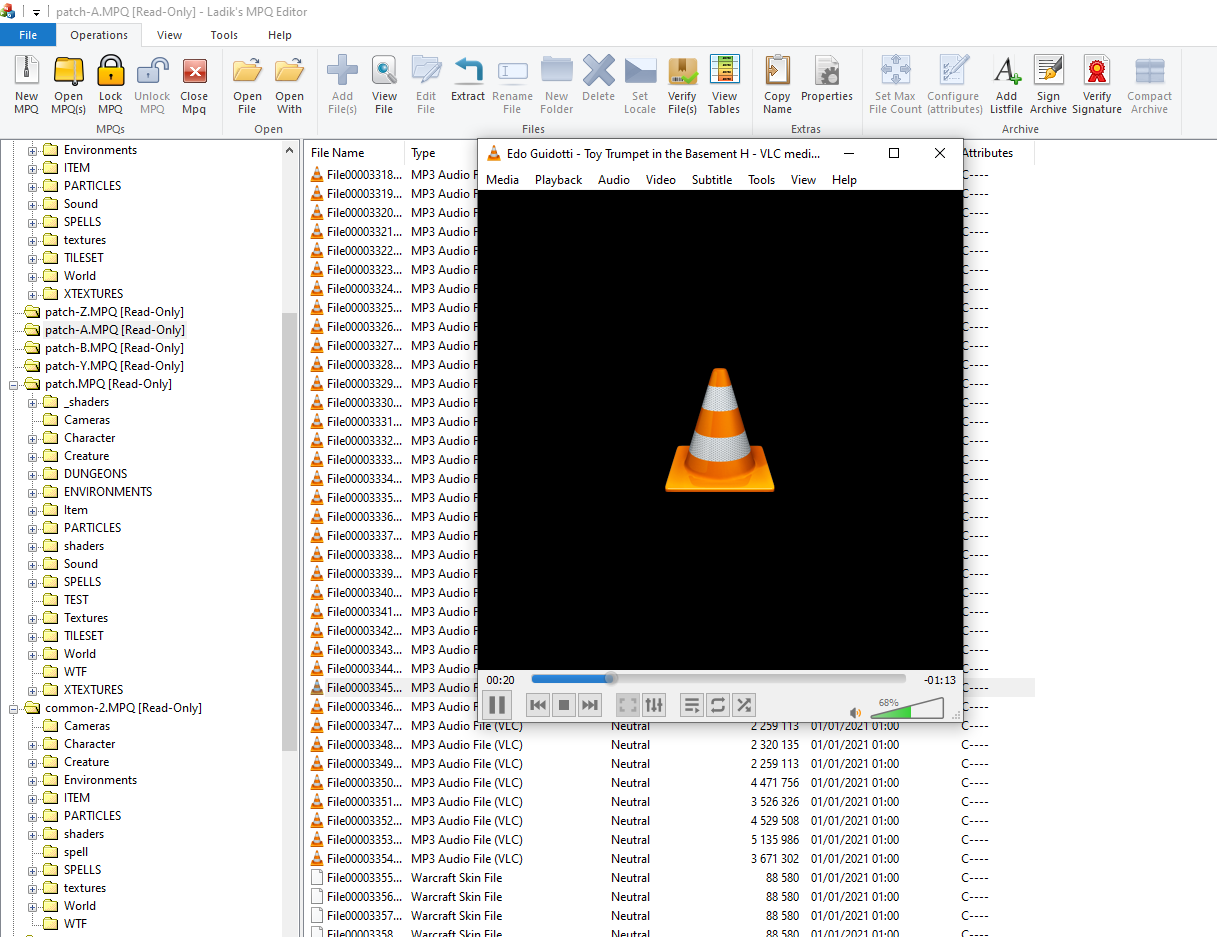Screen dimensions: 1217x937
Task: Select file row File00003350
Action: tap(668, 783)
